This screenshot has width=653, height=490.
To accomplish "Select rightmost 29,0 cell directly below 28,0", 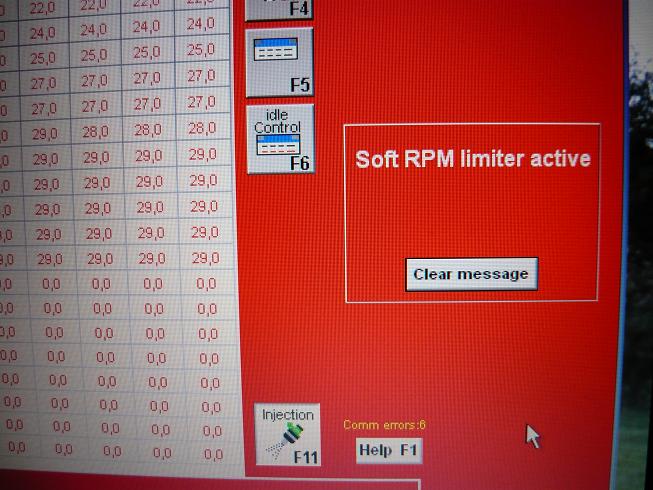I will pyautogui.click(x=202, y=154).
